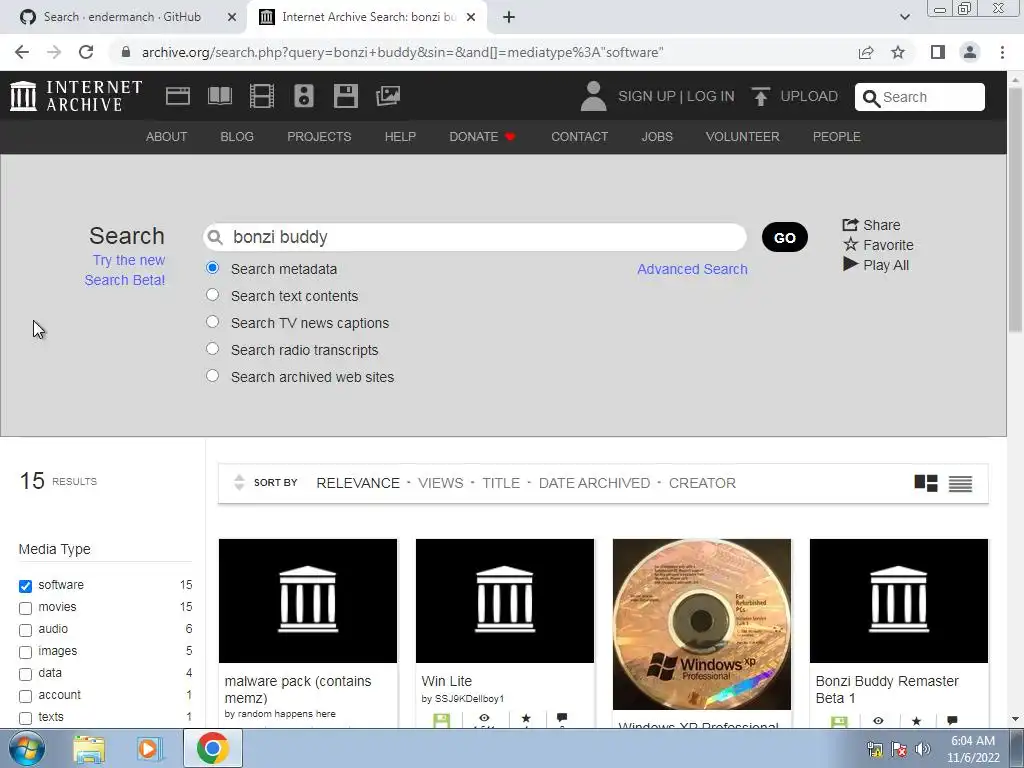Screen dimensions: 1024x768
Task: Open the DONATE menu item
Action: point(482,136)
